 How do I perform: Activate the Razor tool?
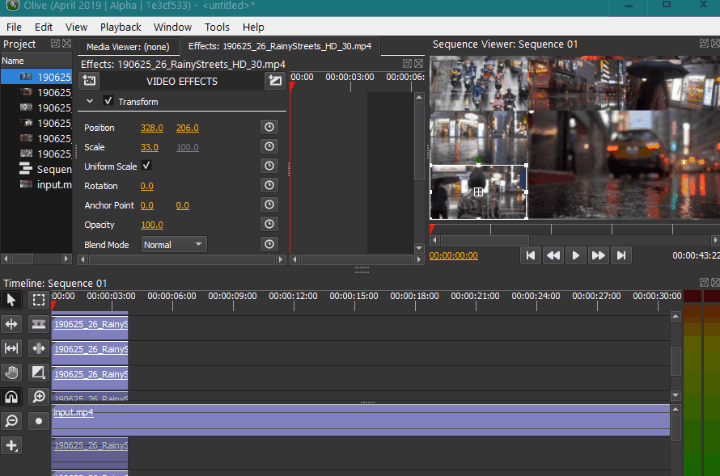click(x=38, y=324)
